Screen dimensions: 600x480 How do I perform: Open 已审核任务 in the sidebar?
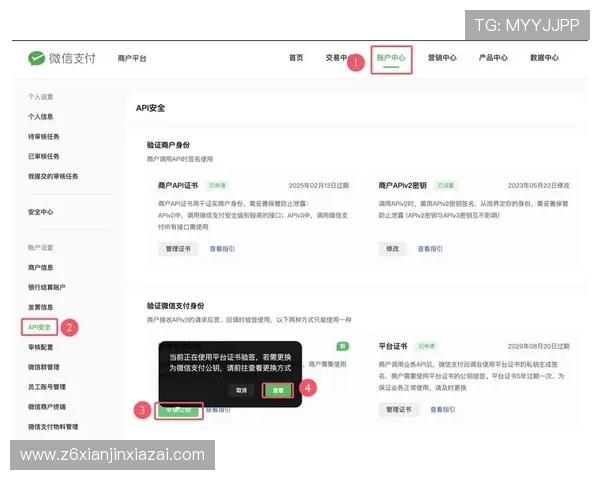click(x=44, y=156)
